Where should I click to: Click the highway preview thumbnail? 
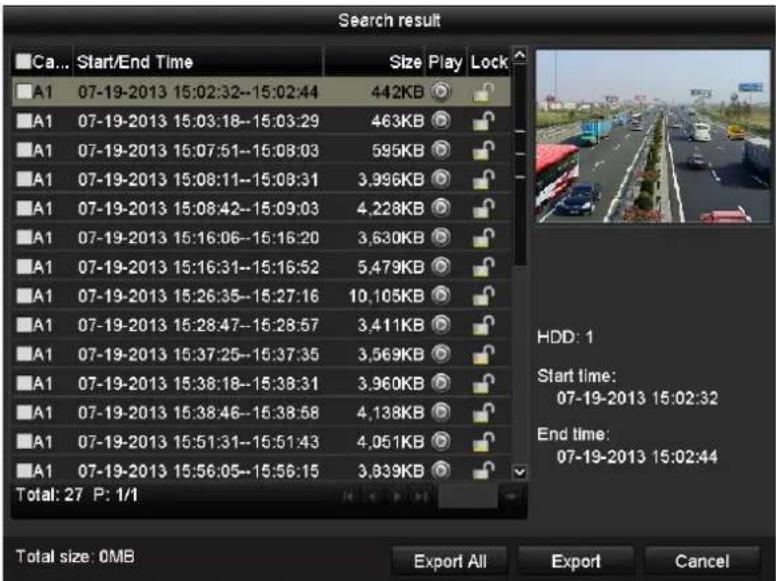click(653, 136)
